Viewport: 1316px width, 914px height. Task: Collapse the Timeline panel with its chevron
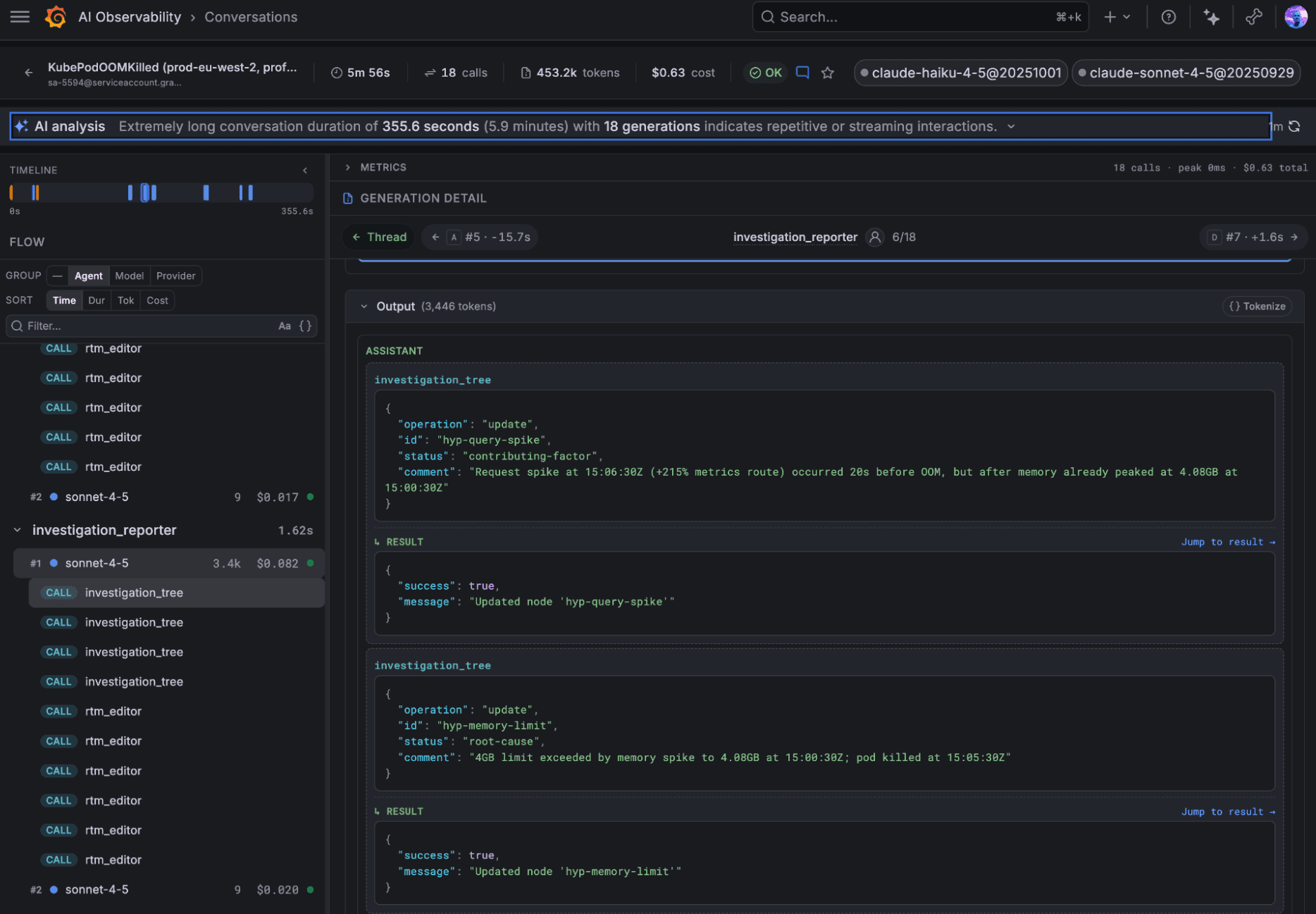pyautogui.click(x=305, y=170)
